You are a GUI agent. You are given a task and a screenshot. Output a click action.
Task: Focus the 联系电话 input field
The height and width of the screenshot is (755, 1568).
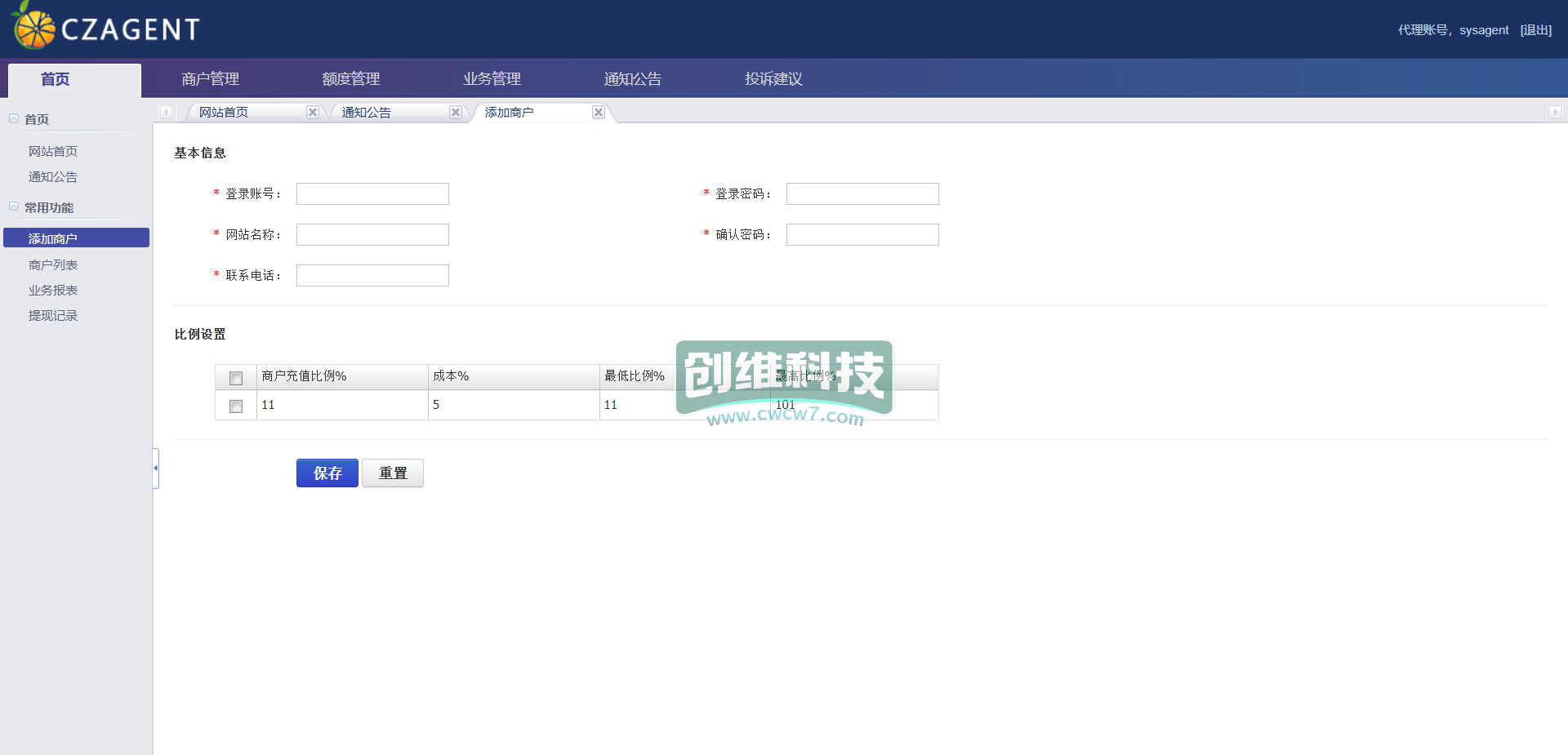(x=372, y=275)
